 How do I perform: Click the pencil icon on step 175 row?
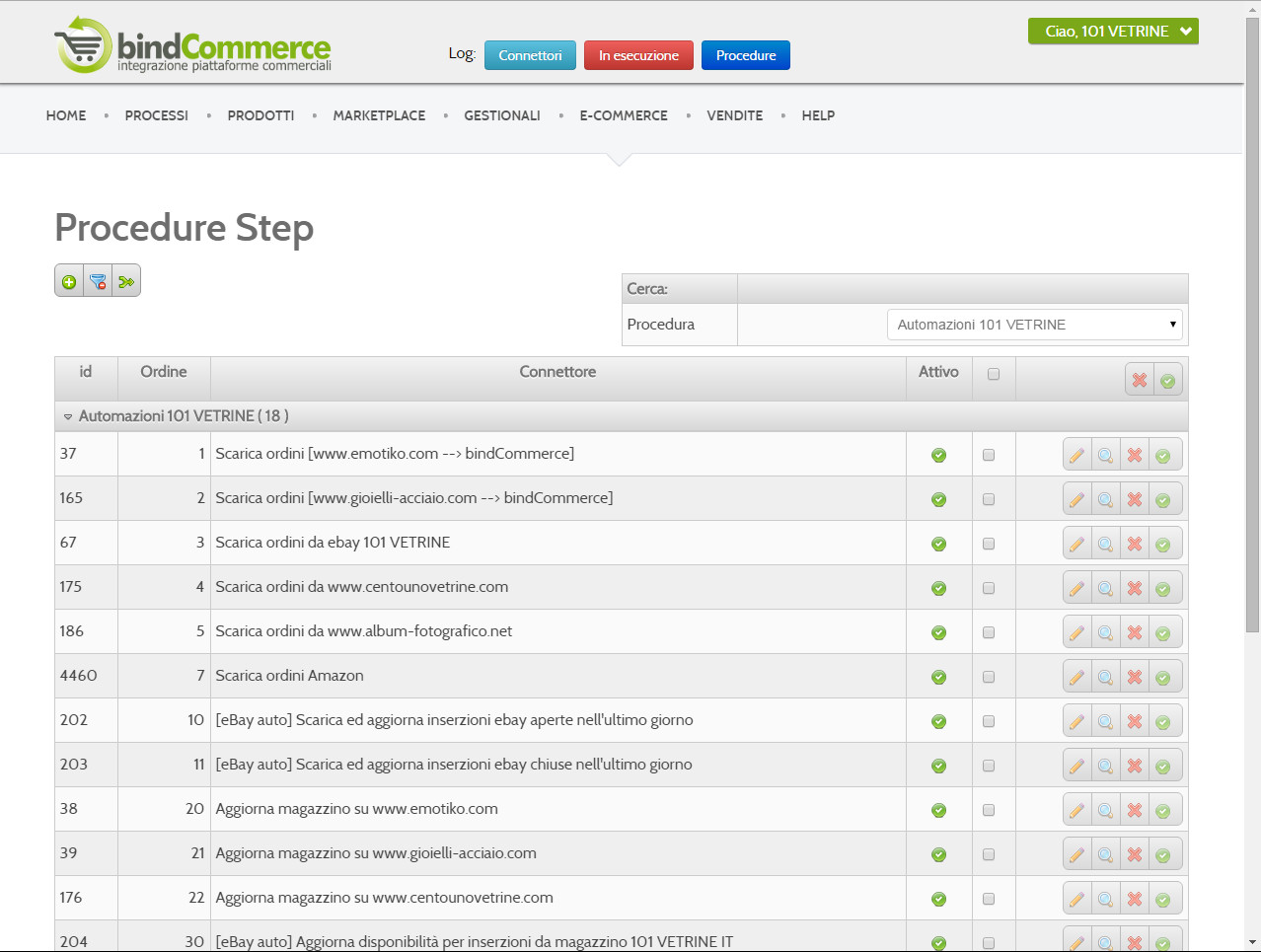(1077, 588)
